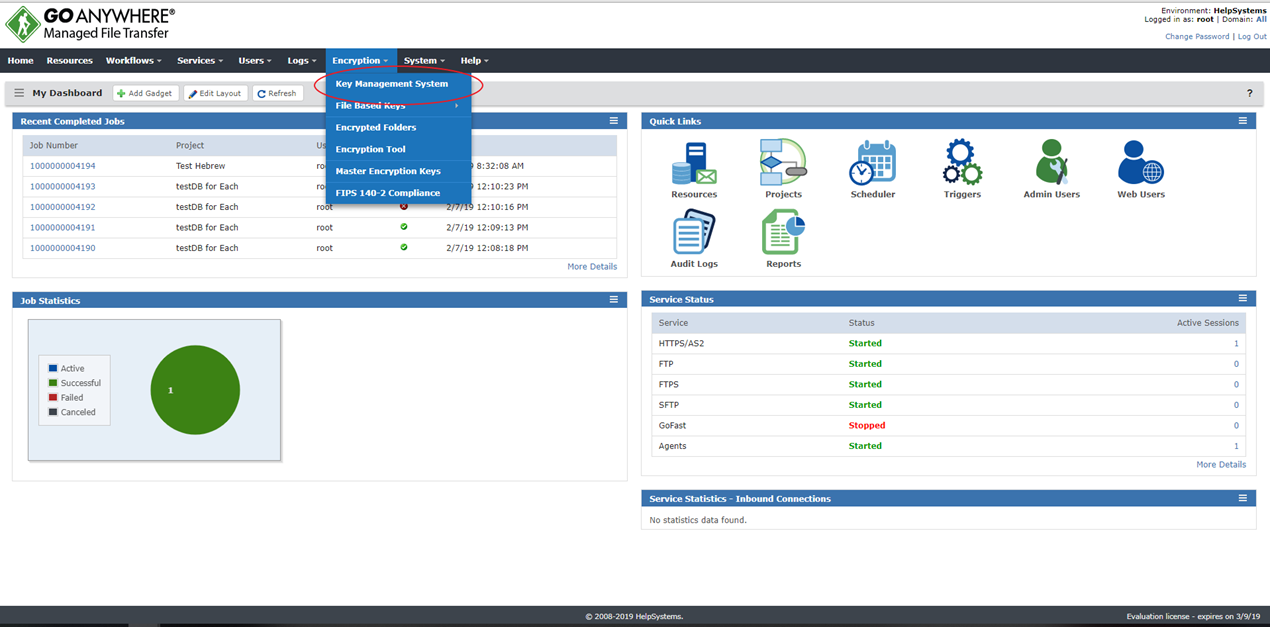Select Encryption Tool menu entry

pyautogui.click(x=398, y=149)
